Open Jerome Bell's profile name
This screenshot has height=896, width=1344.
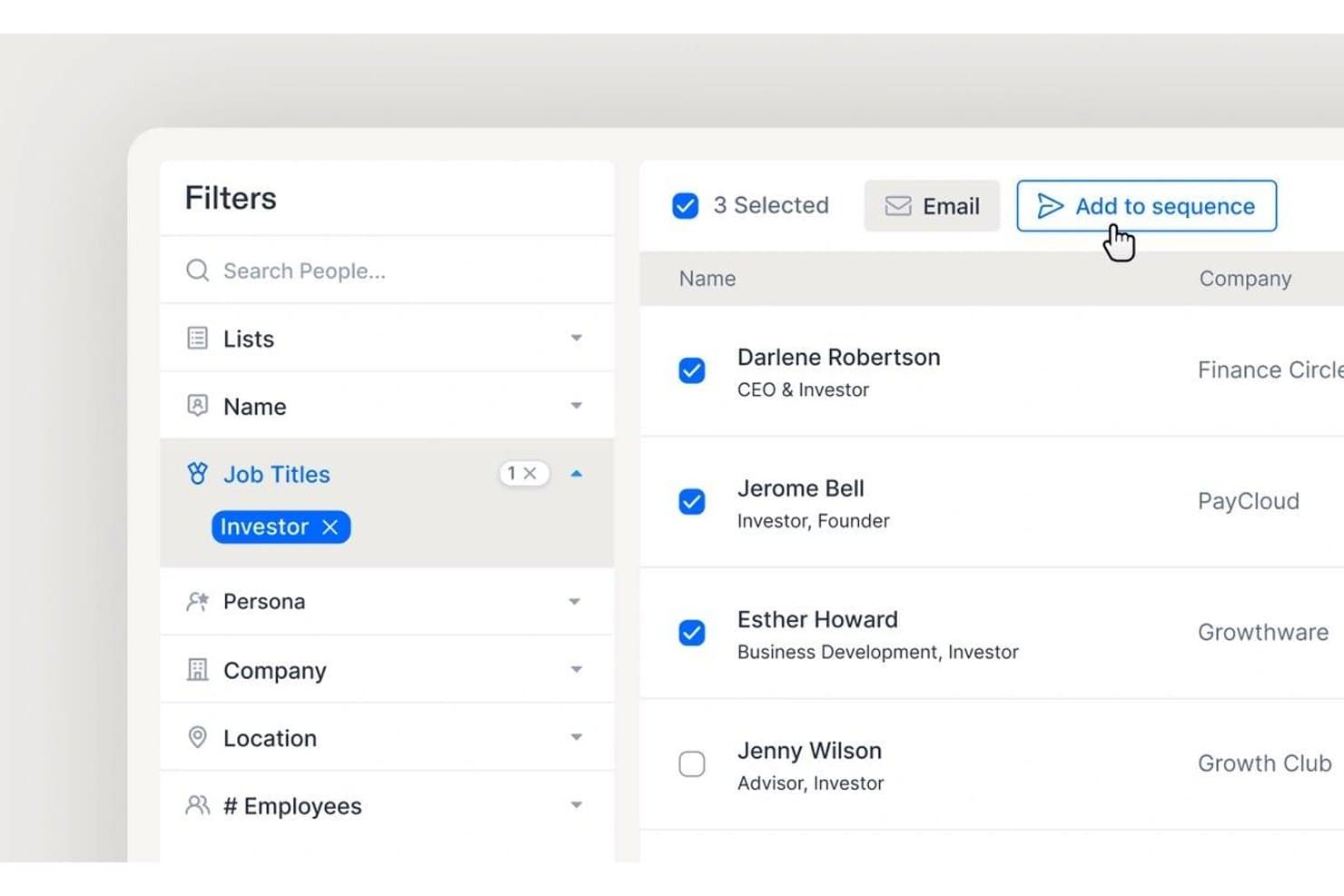[800, 488]
